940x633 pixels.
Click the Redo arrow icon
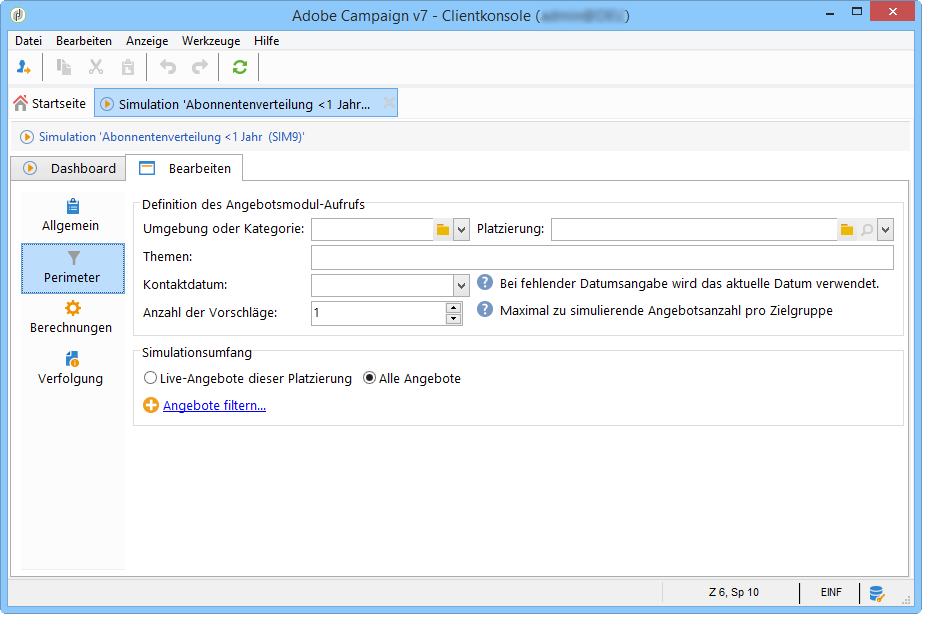point(200,67)
